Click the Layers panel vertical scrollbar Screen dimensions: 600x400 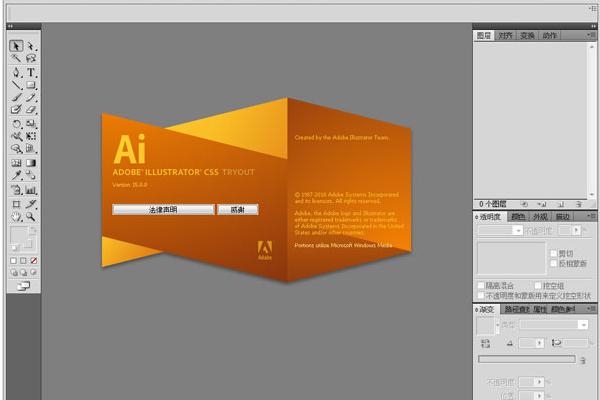(x=588, y=118)
